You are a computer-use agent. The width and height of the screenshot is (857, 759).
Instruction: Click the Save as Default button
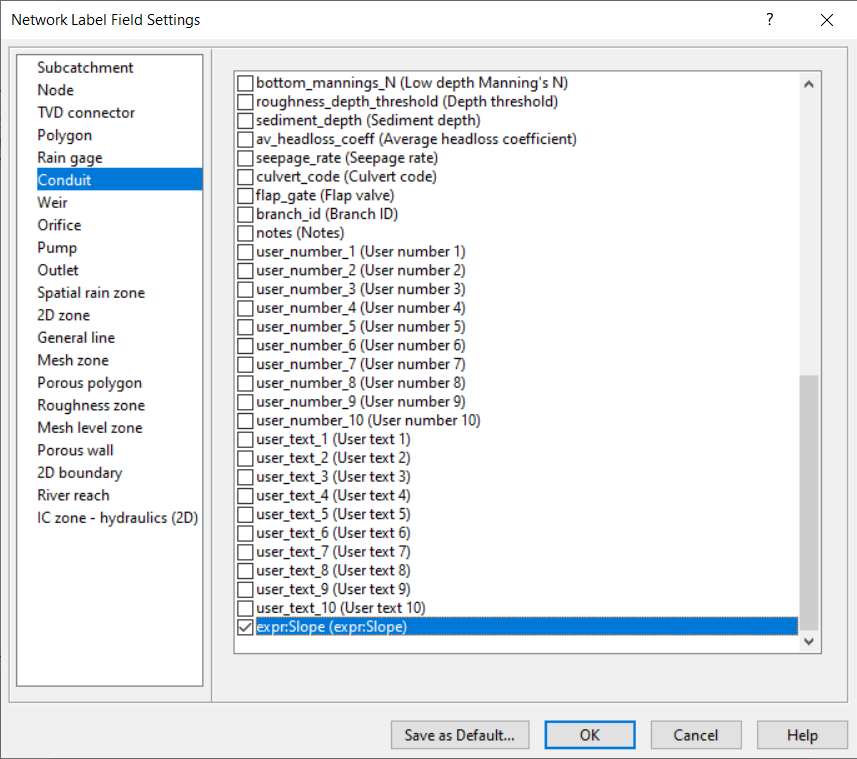point(460,735)
